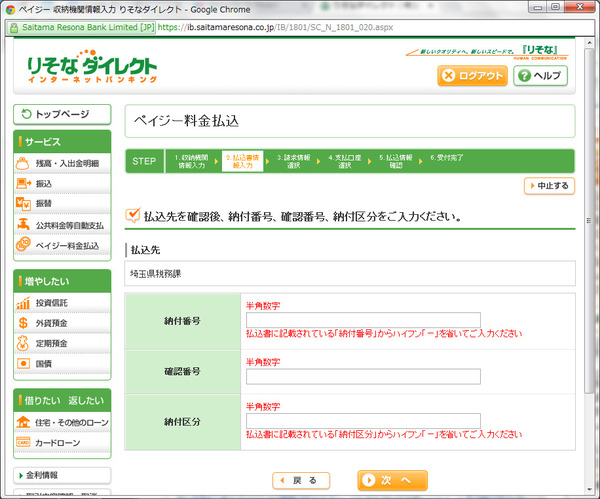The width and height of the screenshot is (600, 499).
Task: Click step 4 支払口座選択
Action: click(x=344, y=161)
